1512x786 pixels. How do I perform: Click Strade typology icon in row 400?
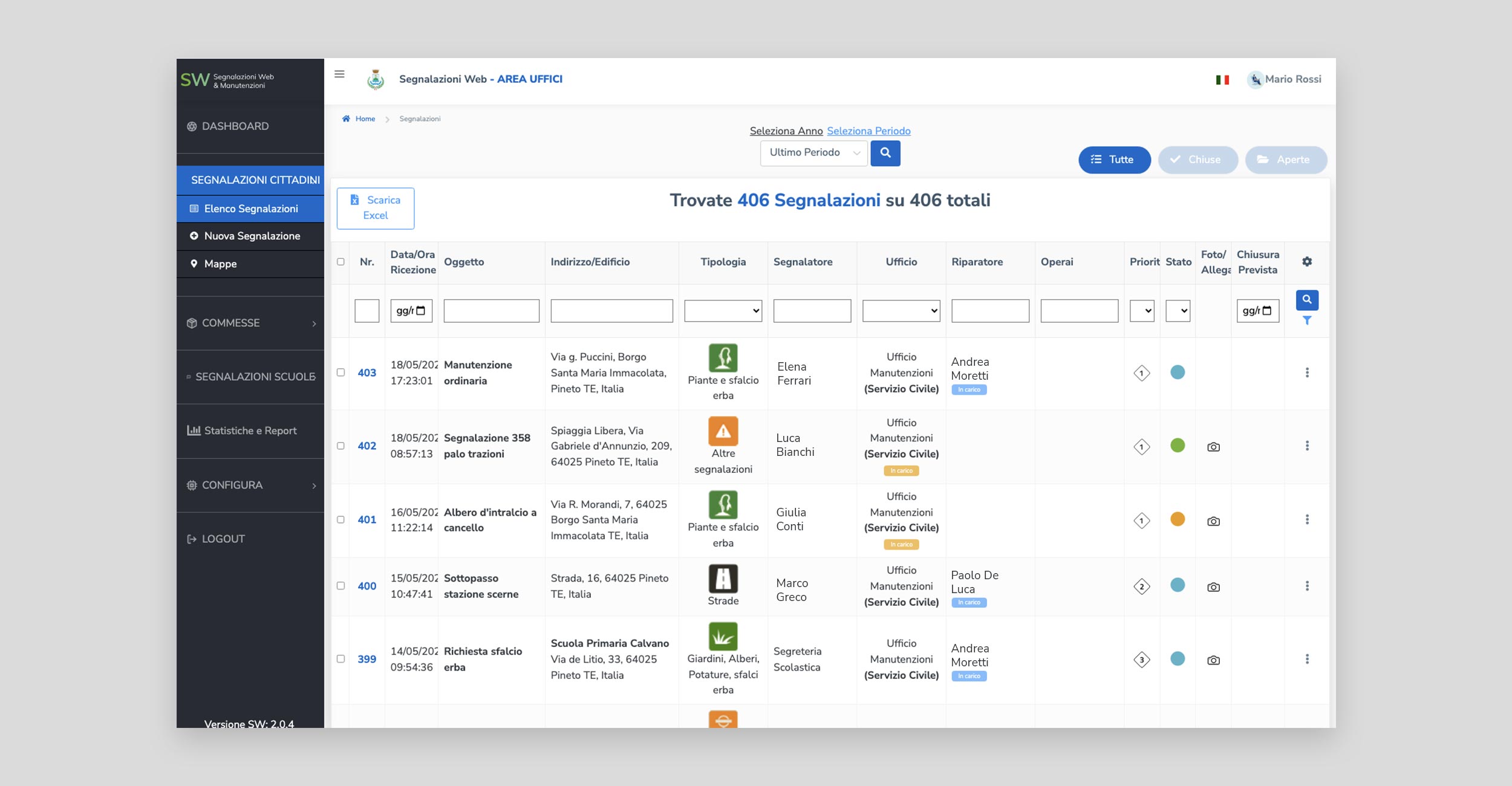pyautogui.click(x=723, y=579)
